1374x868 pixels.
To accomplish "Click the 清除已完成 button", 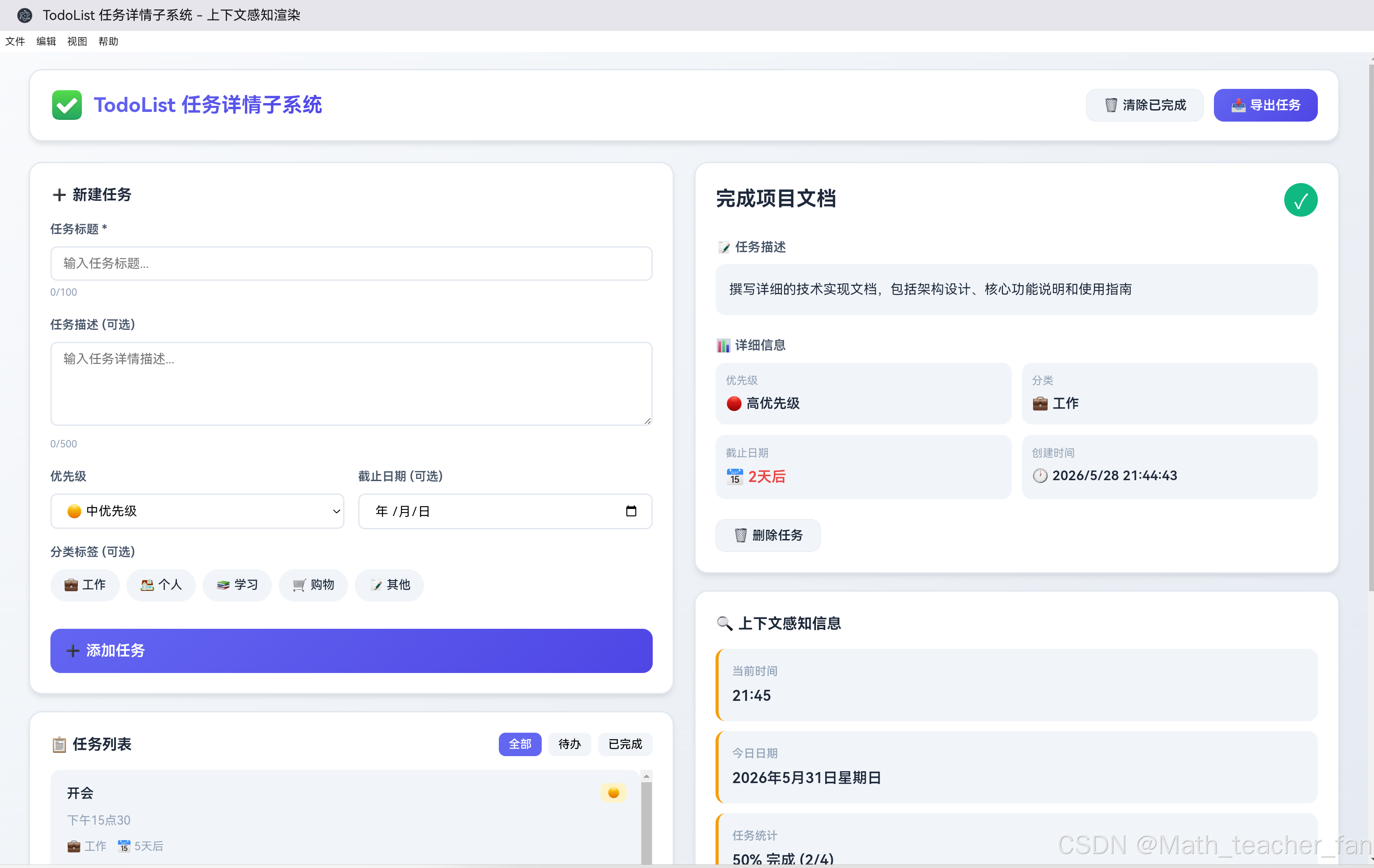I will pyautogui.click(x=1144, y=105).
